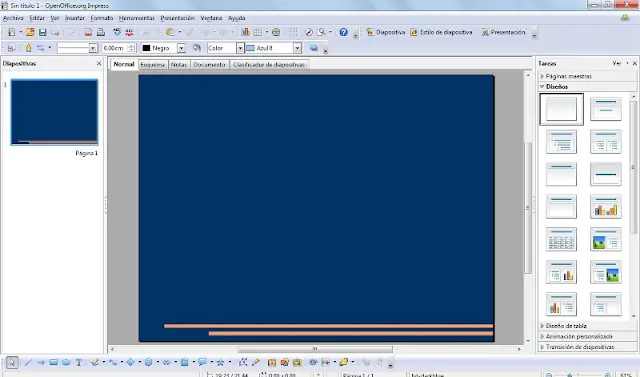640x377 pixels.
Task: Insert a table with the grid icon
Action: [x=258, y=32]
